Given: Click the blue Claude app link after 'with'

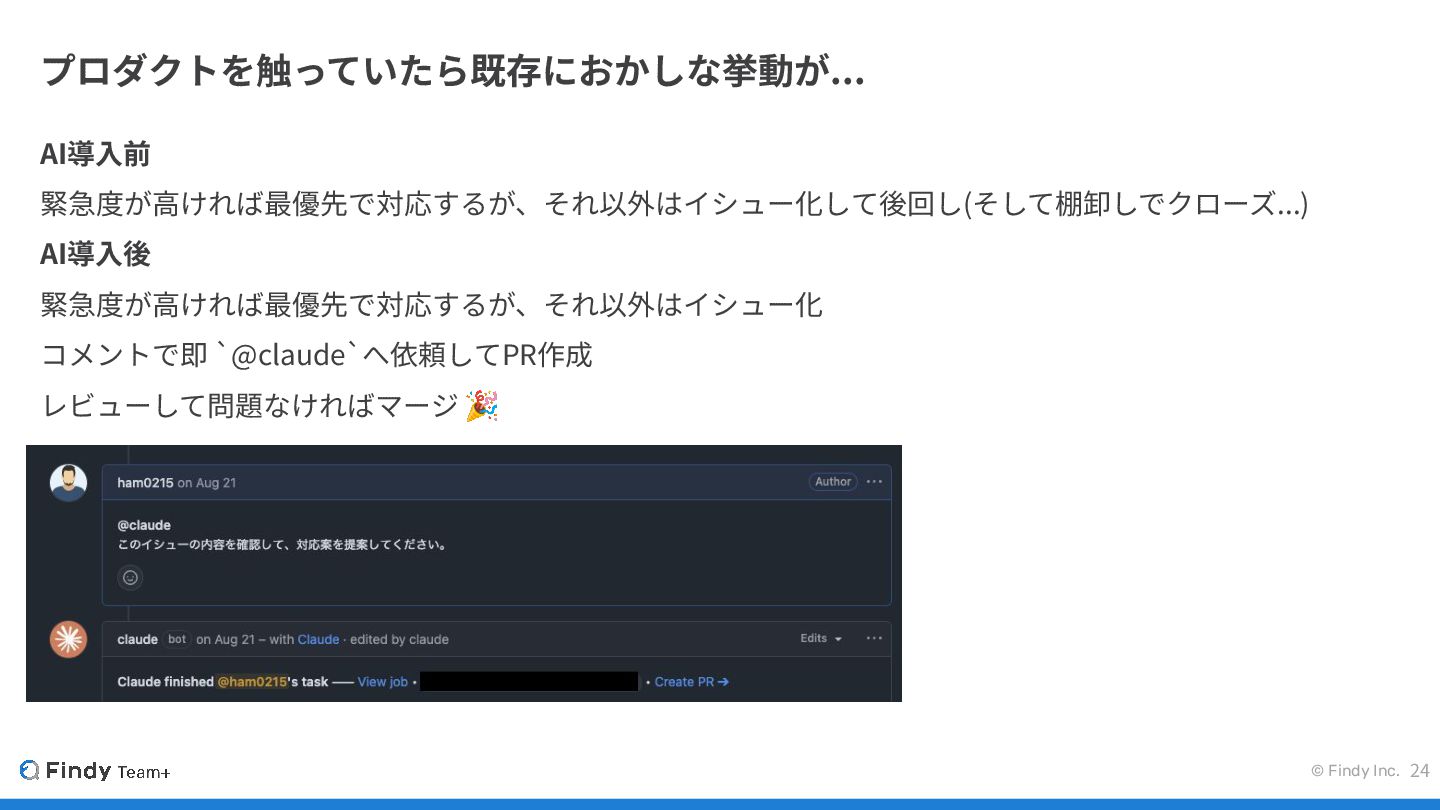Looking at the screenshot, I should click(318, 640).
